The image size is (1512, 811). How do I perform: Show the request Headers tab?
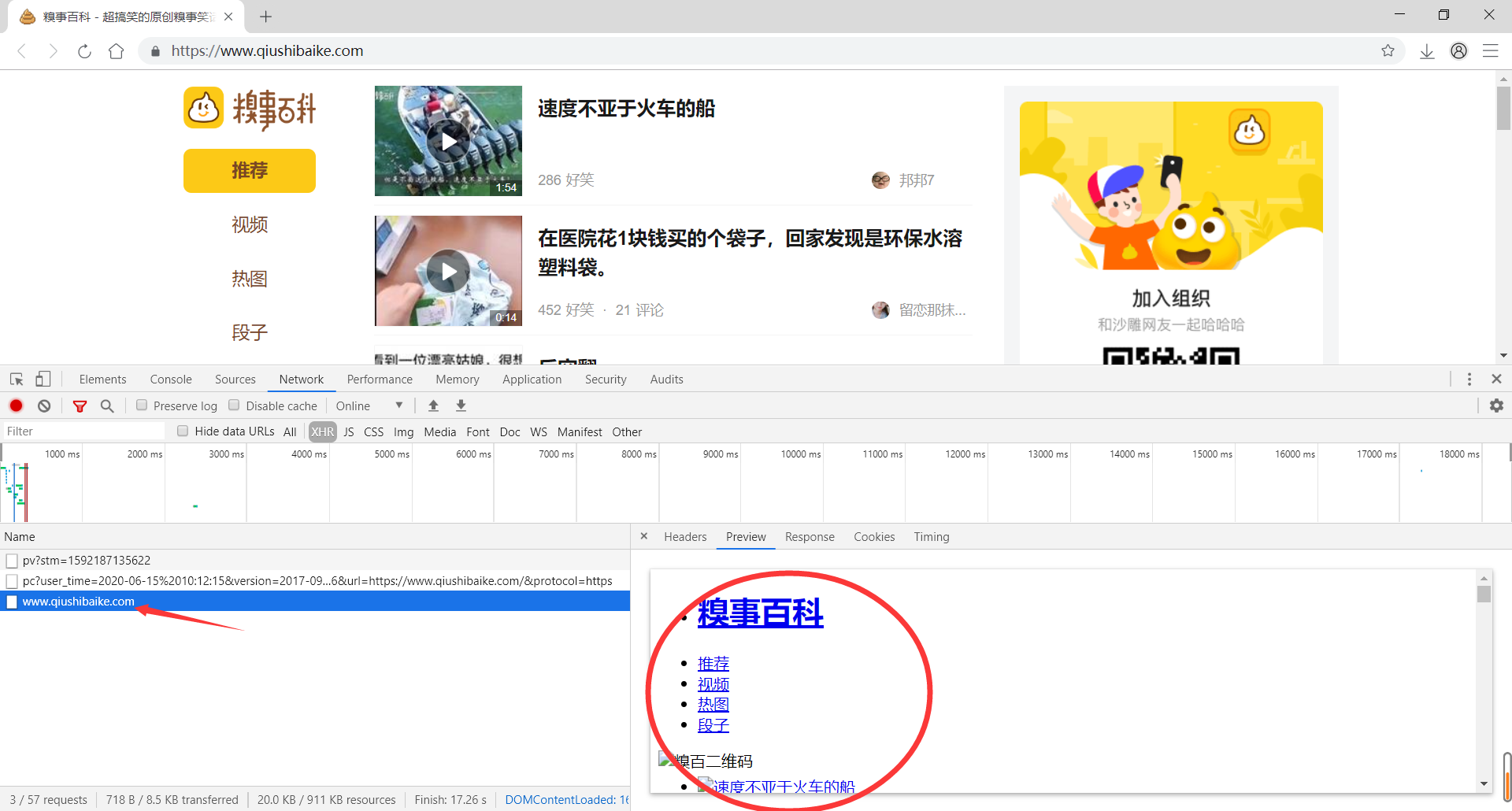(685, 537)
